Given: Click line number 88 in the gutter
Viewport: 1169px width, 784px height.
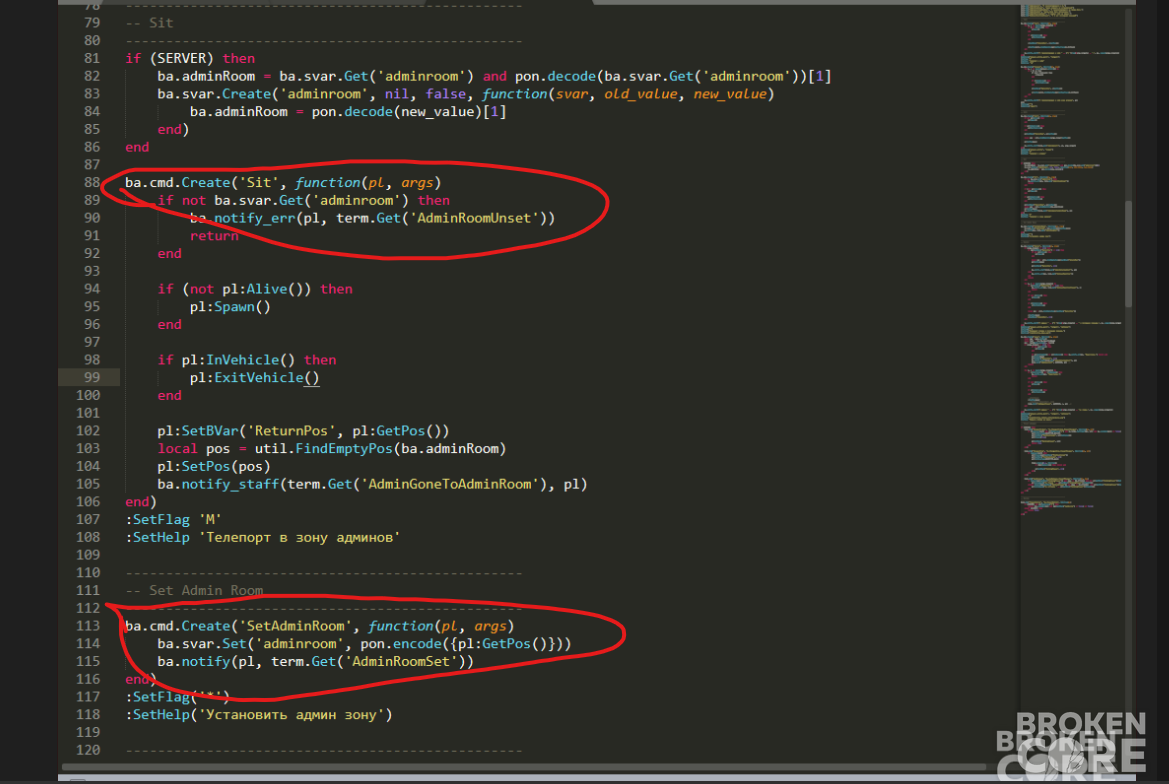Looking at the screenshot, I should tap(91, 182).
